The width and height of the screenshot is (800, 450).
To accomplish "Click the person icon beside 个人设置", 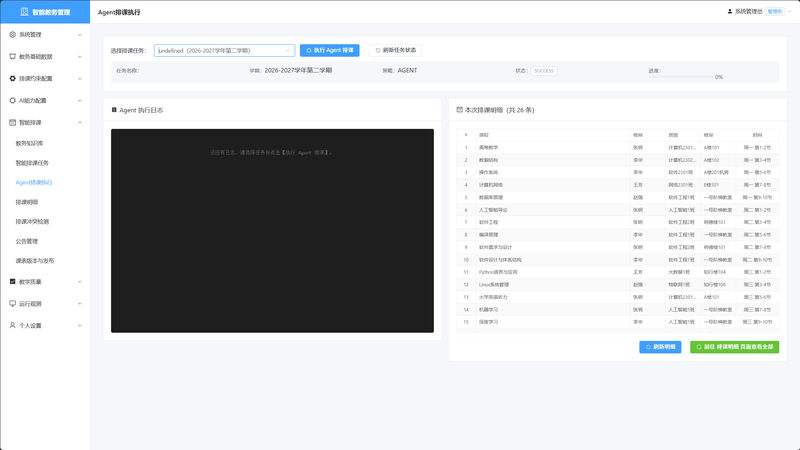I will [12, 326].
